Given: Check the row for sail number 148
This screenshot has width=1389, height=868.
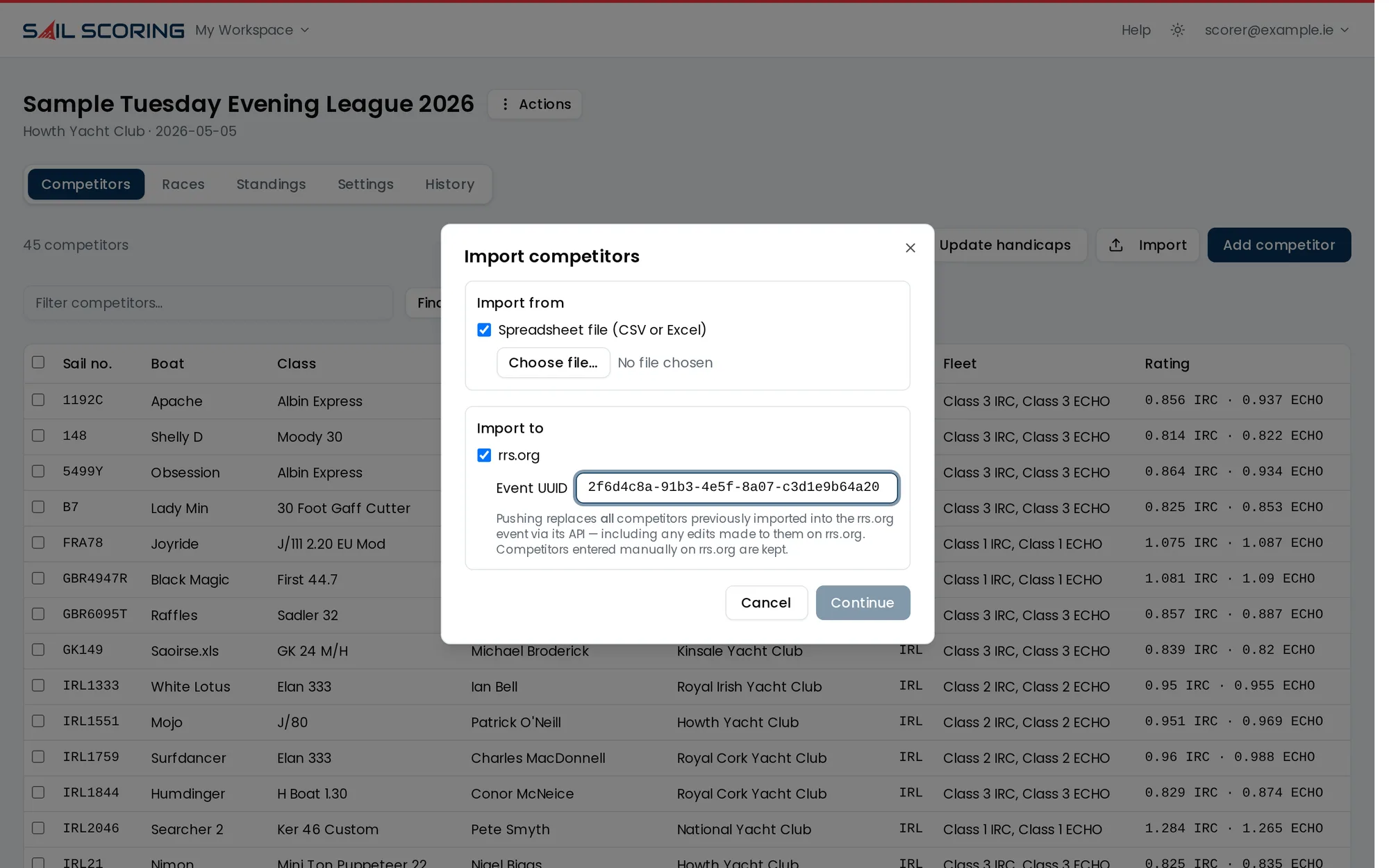Looking at the screenshot, I should pos(38,435).
